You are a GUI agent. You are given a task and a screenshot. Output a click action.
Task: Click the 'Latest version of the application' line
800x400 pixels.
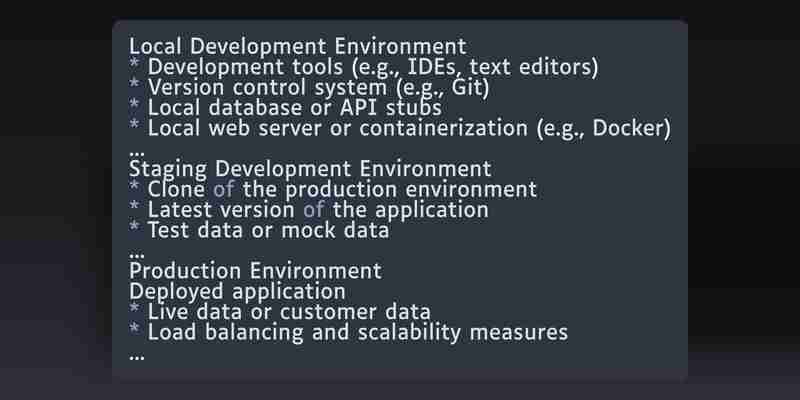click(x=309, y=210)
